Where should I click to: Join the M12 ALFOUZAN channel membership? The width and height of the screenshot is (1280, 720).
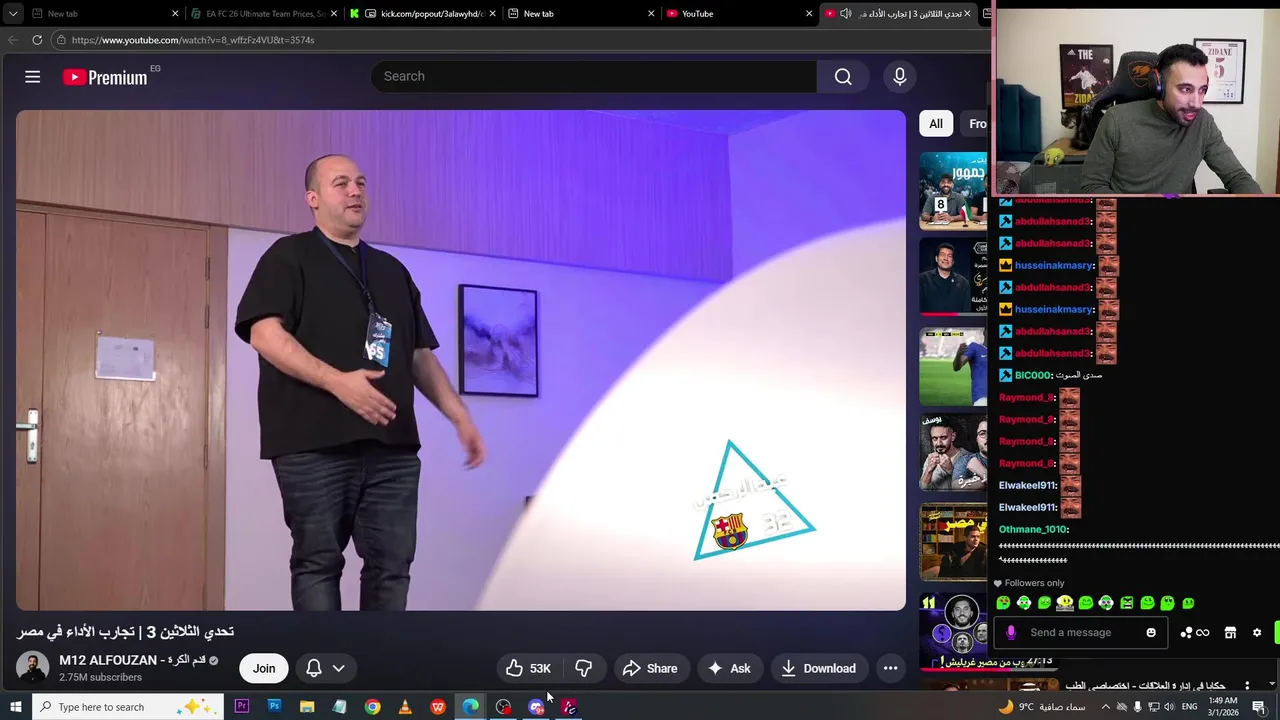[x=264, y=668]
